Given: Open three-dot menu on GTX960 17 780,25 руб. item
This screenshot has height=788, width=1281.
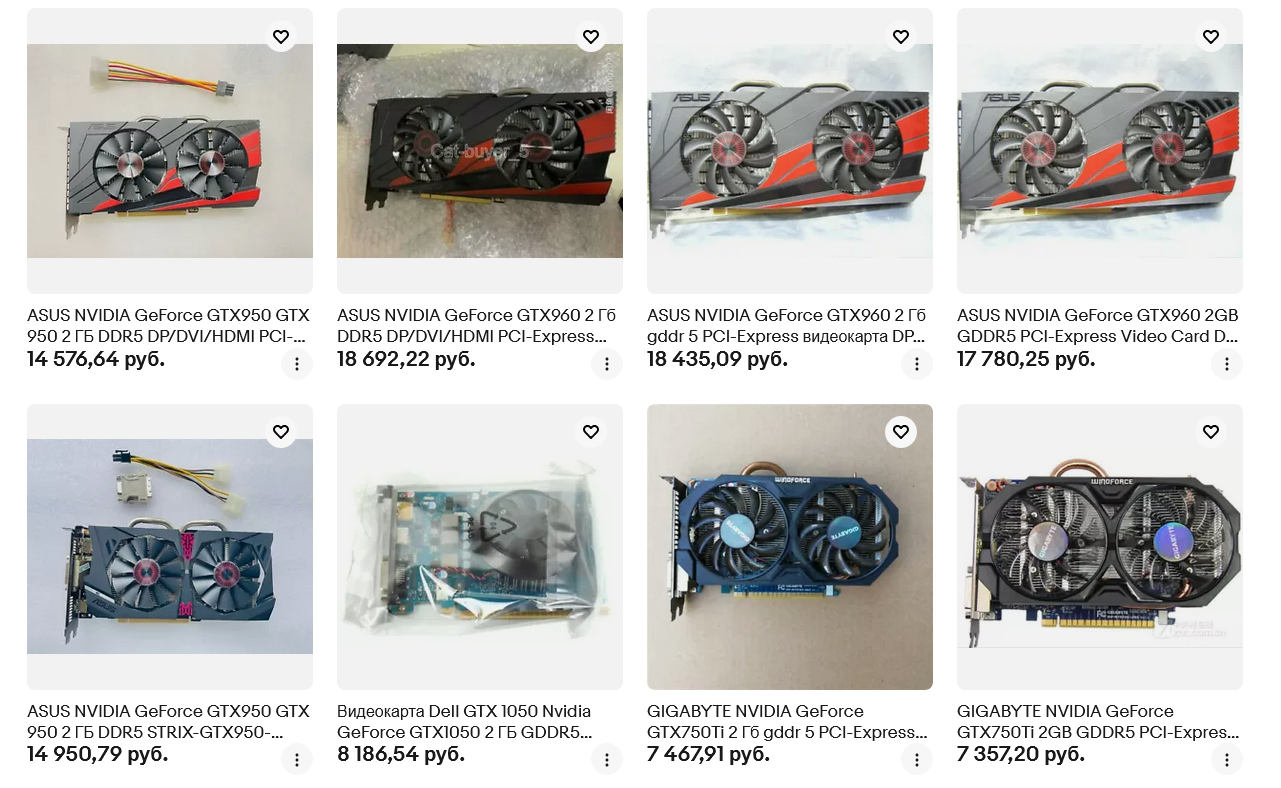Looking at the screenshot, I should [x=1227, y=364].
